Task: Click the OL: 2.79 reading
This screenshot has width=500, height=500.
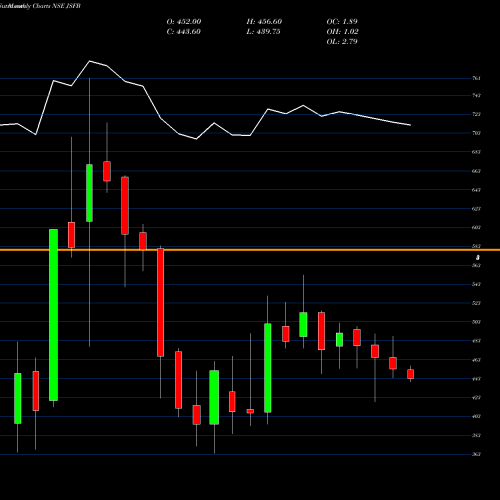Action: click(x=342, y=42)
